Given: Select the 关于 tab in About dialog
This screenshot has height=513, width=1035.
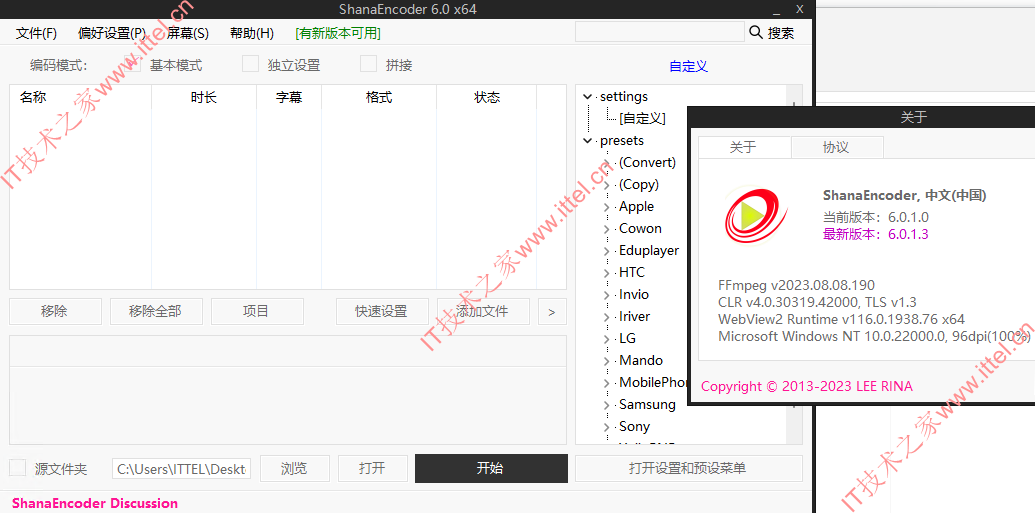Looking at the screenshot, I should coord(744,147).
